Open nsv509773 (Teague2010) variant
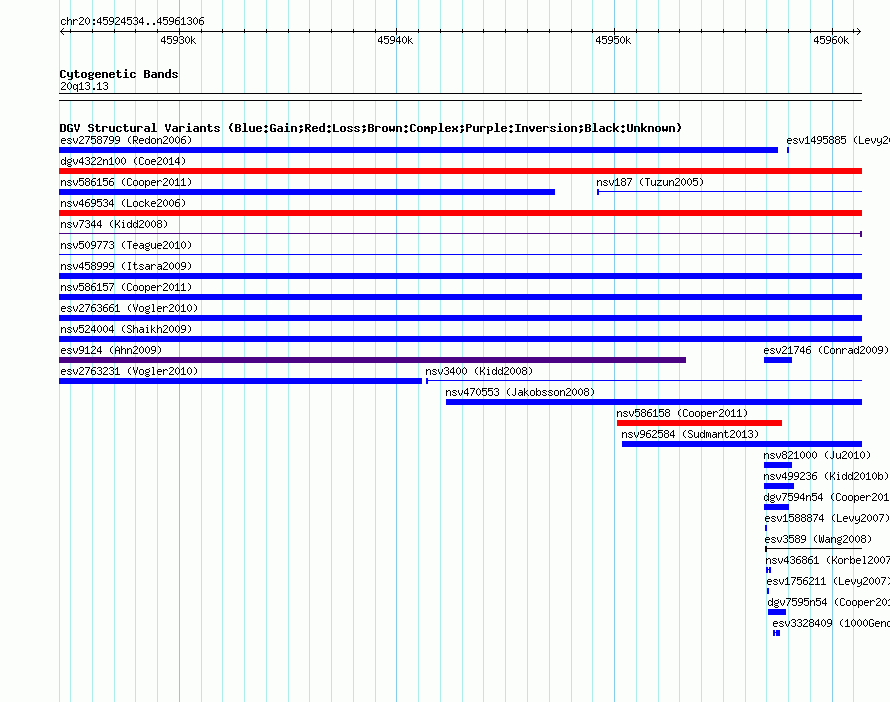Viewport: 890px width, 702px height. pos(126,245)
